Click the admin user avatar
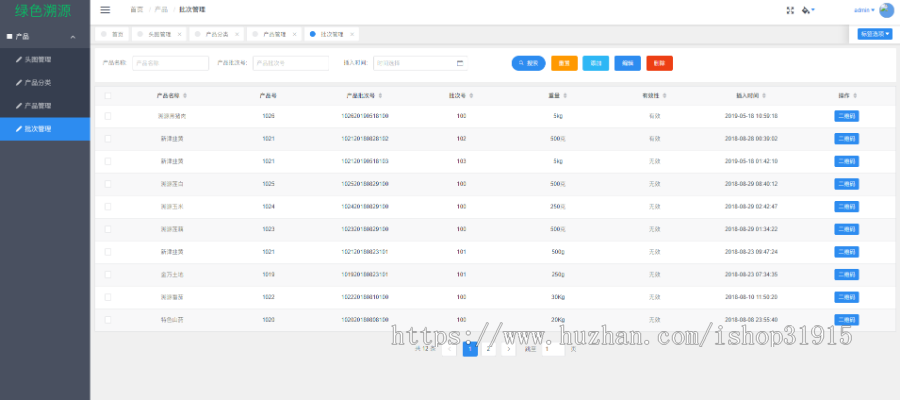 pyautogui.click(x=886, y=10)
